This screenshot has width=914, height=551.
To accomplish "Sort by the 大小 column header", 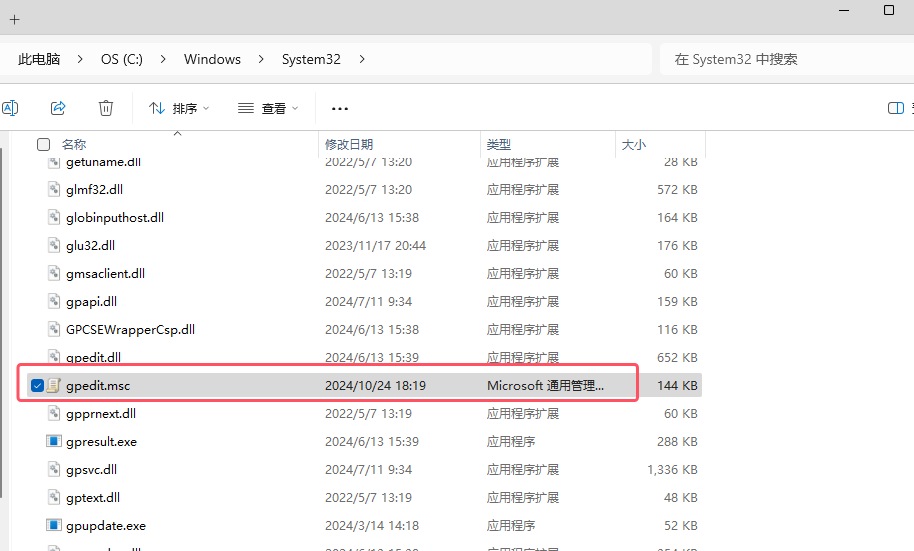I will 634,145.
